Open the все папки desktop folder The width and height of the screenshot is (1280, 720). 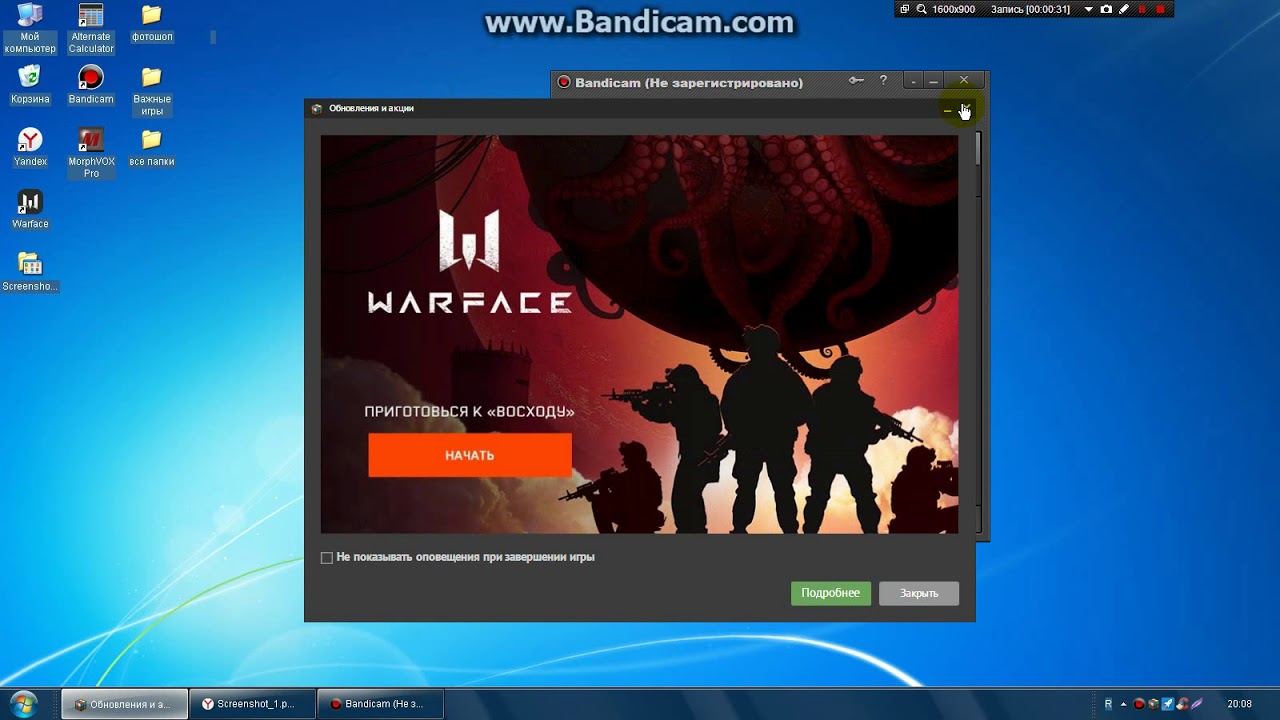pos(152,147)
